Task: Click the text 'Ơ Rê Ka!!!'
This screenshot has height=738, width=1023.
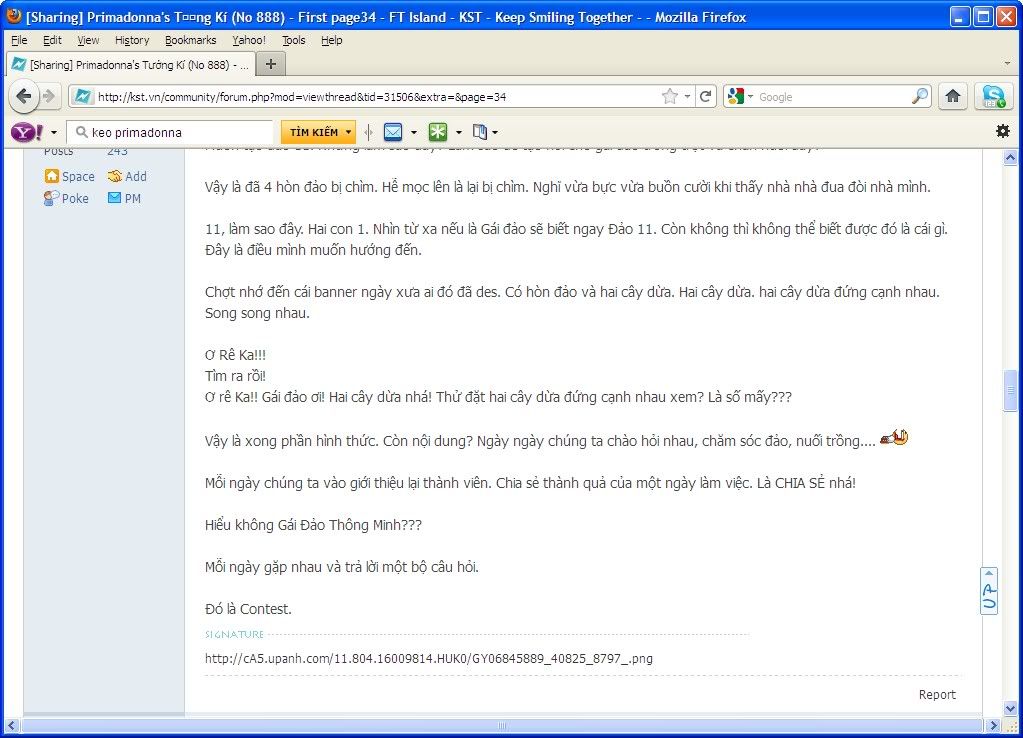Action: (236, 355)
